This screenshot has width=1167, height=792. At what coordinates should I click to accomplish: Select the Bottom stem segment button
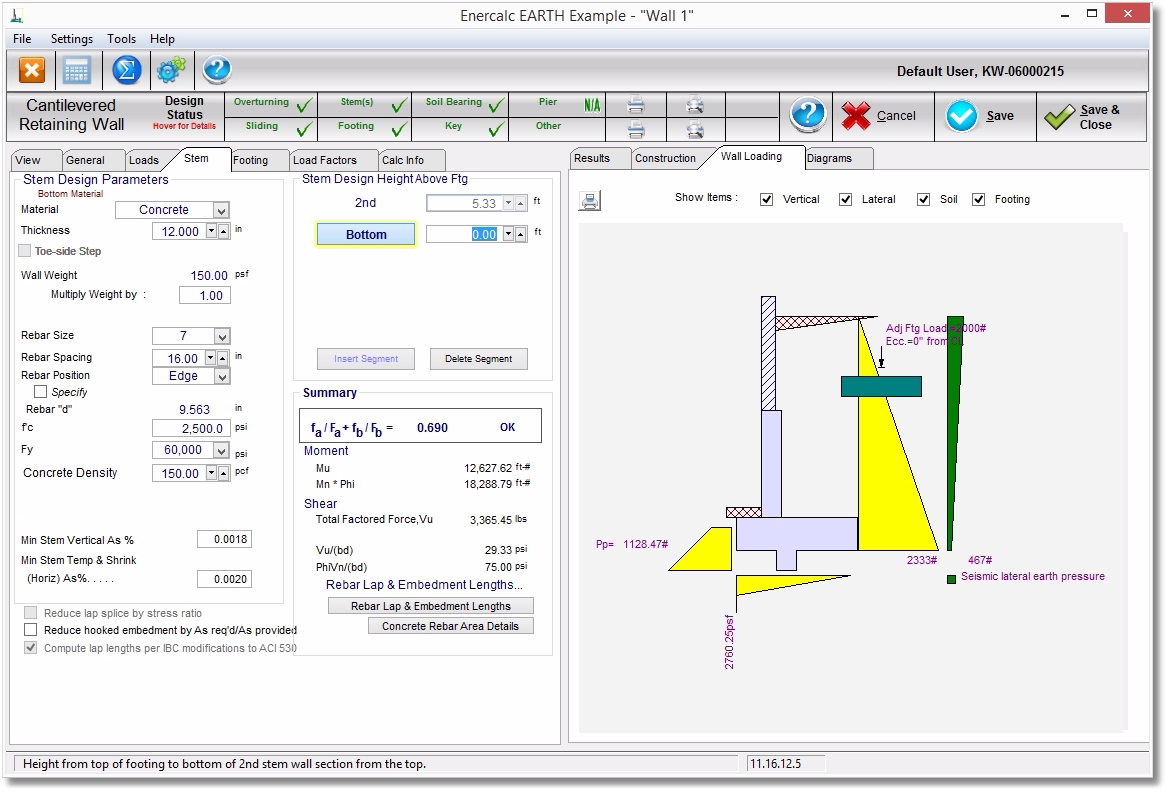366,234
